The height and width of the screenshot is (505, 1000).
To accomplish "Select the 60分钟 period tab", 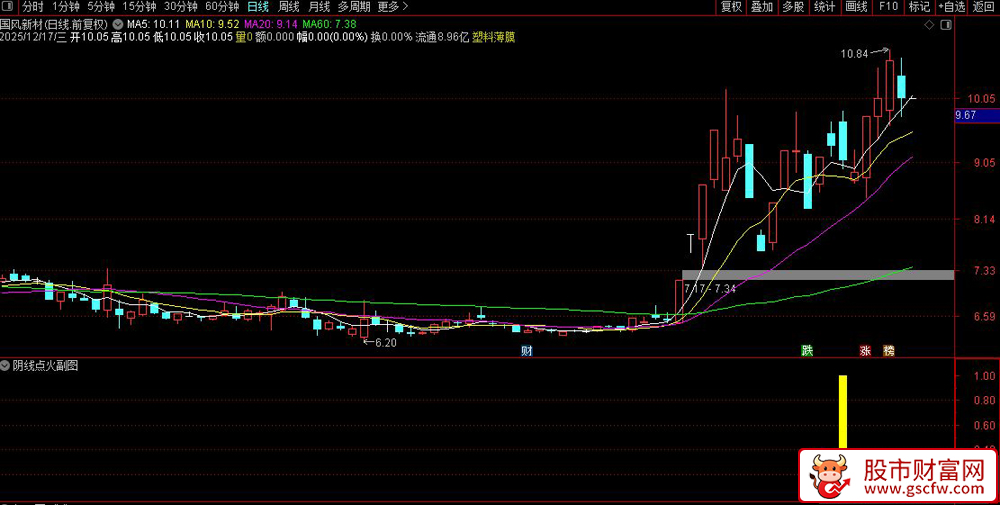I will click(222, 7).
